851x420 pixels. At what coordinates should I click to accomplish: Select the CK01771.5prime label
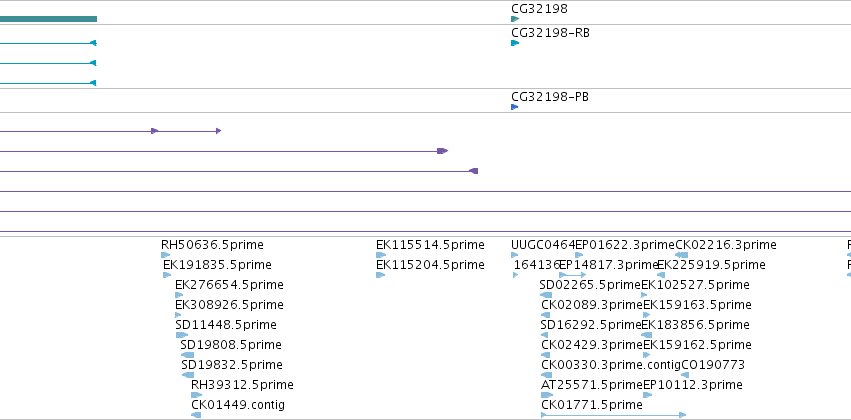pos(592,405)
